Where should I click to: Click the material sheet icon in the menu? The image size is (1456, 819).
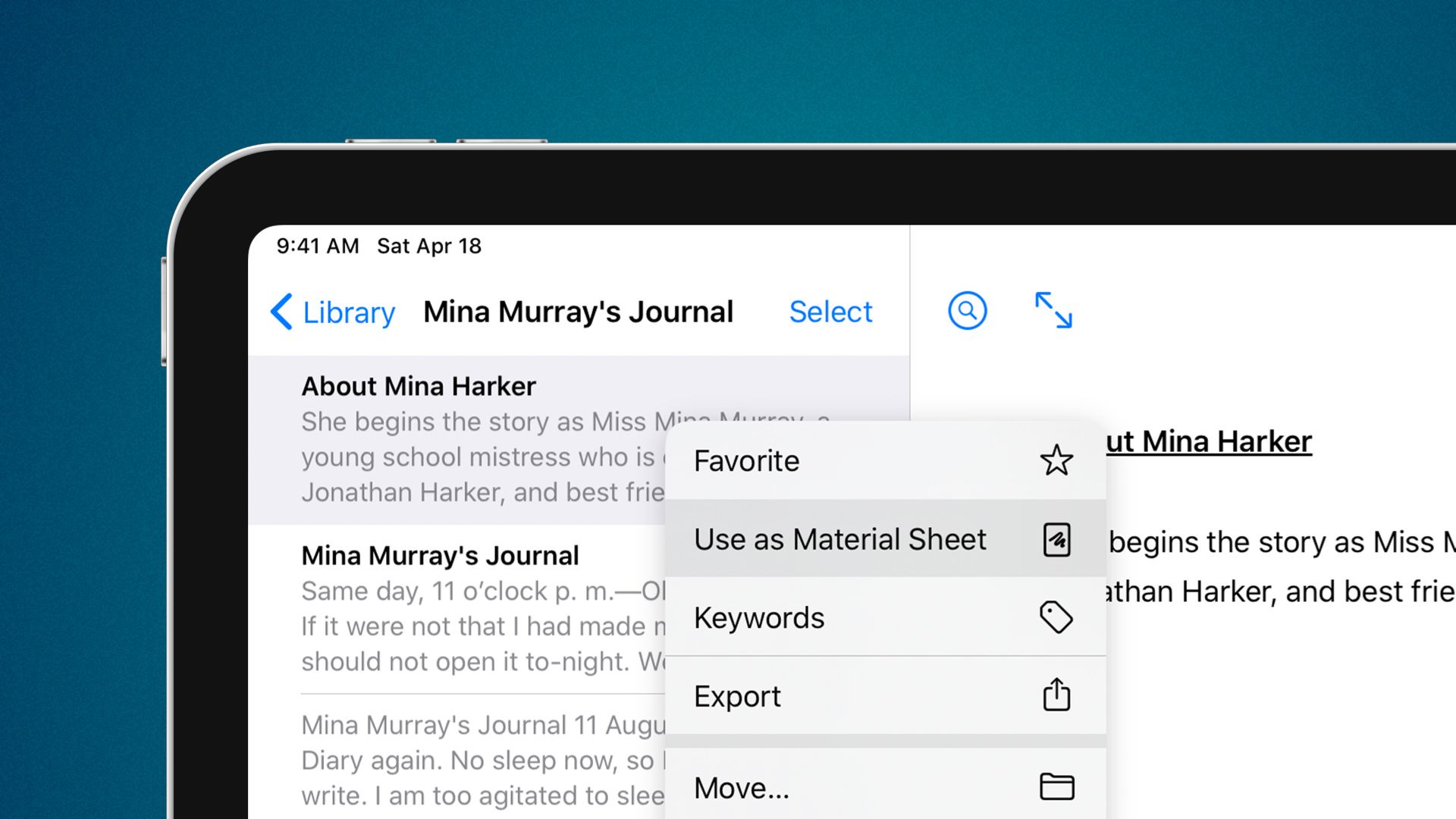click(1056, 539)
